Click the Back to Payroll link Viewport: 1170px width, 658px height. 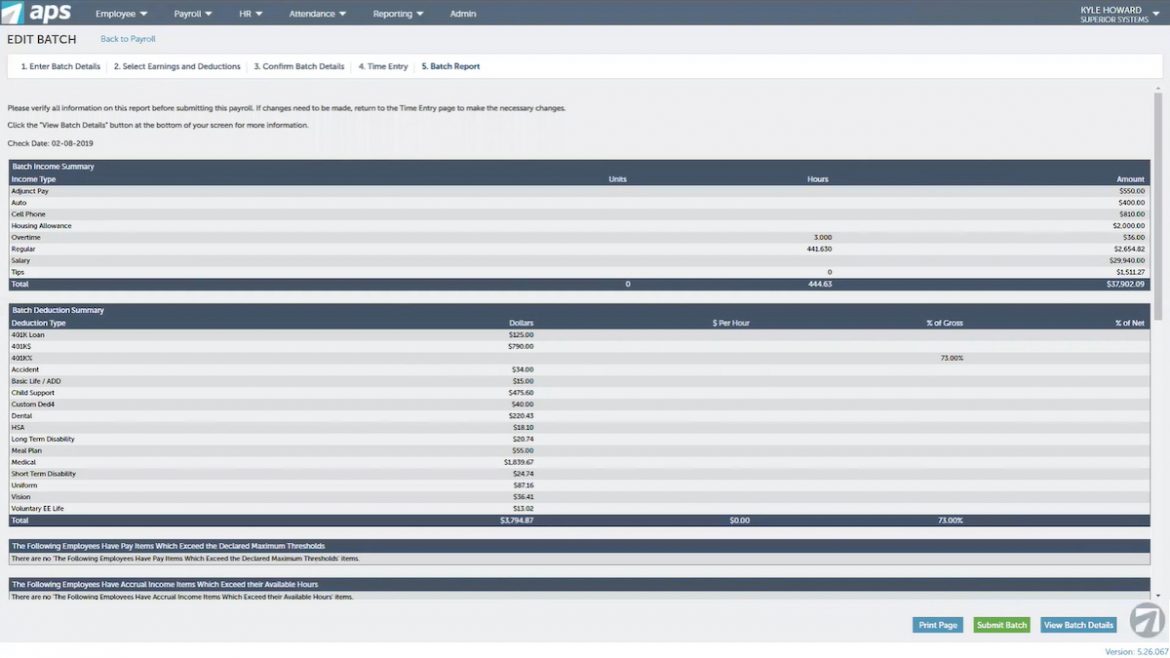(x=127, y=38)
